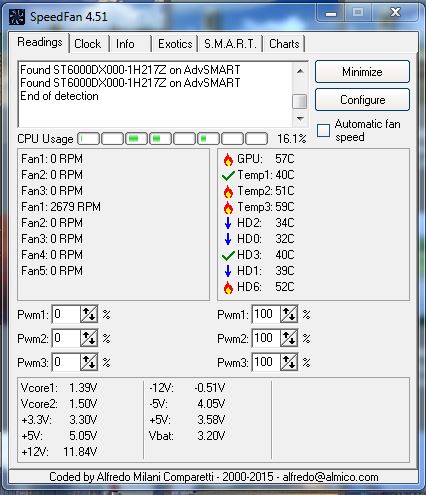This screenshot has height=495, width=426.
Task: Click the Minimize button in the panel
Action: [x=362, y=72]
